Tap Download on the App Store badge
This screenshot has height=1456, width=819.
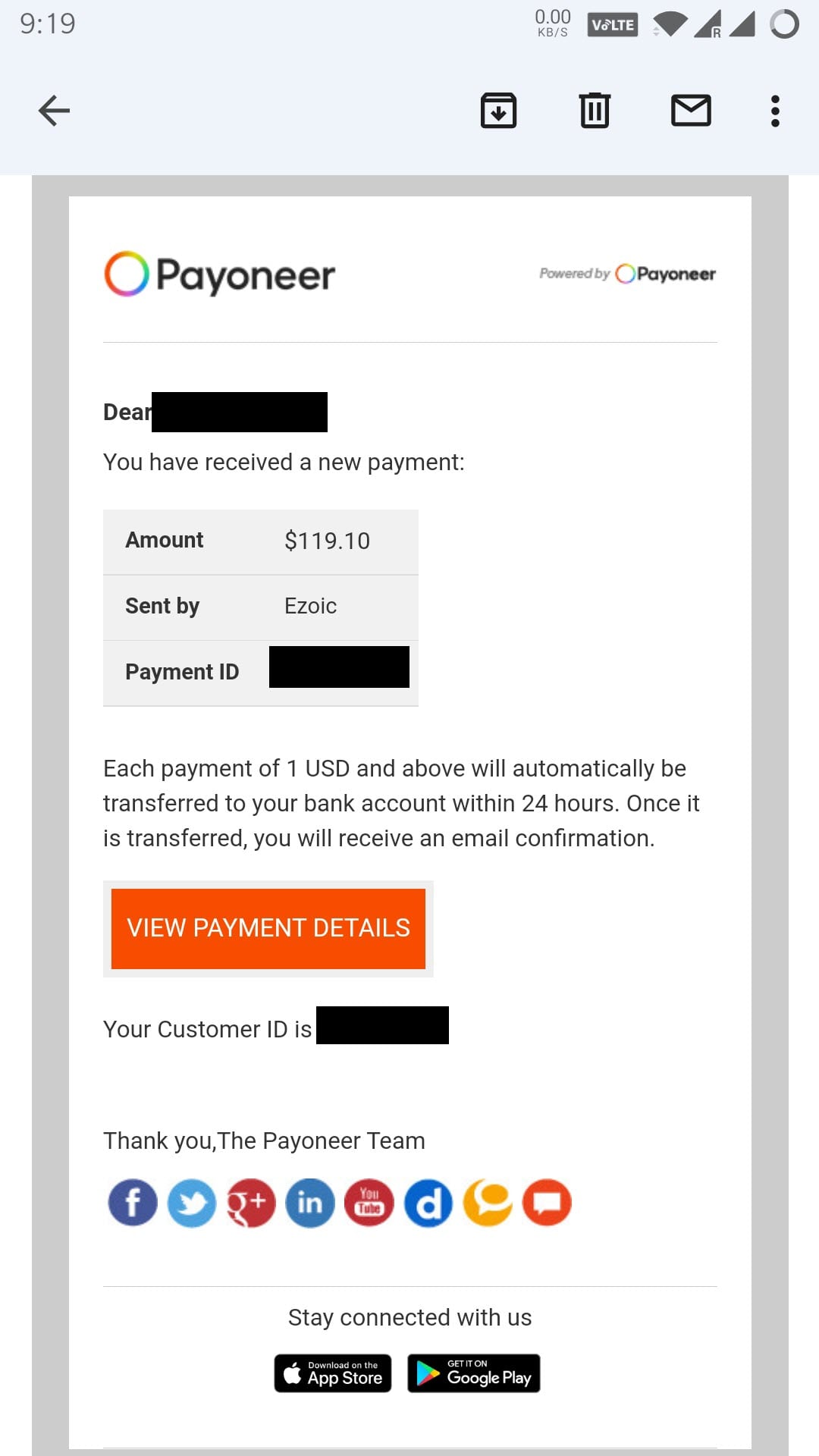[x=333, y=1373]
